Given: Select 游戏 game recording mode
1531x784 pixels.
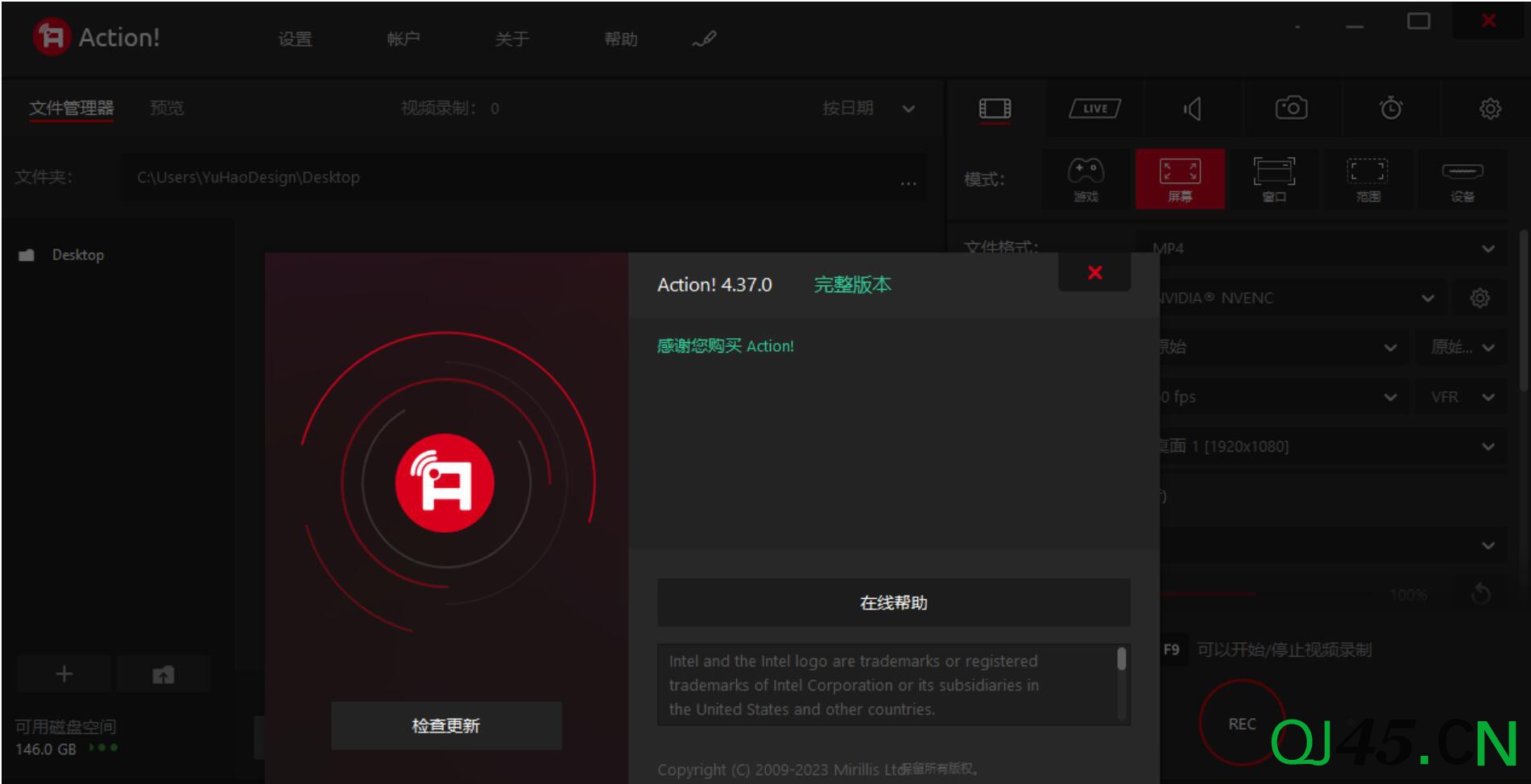Looking at the screenshot, I should [1086, 179].
